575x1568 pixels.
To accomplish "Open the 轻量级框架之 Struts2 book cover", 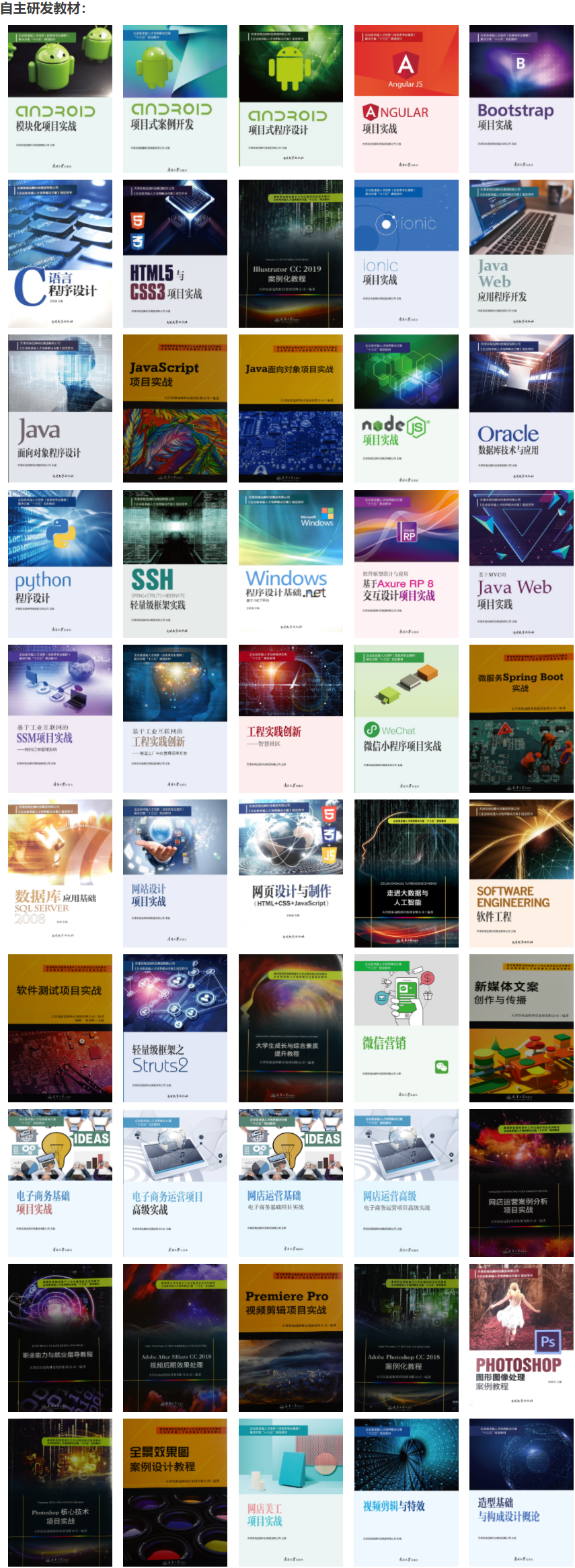I will click(175, 1028).
